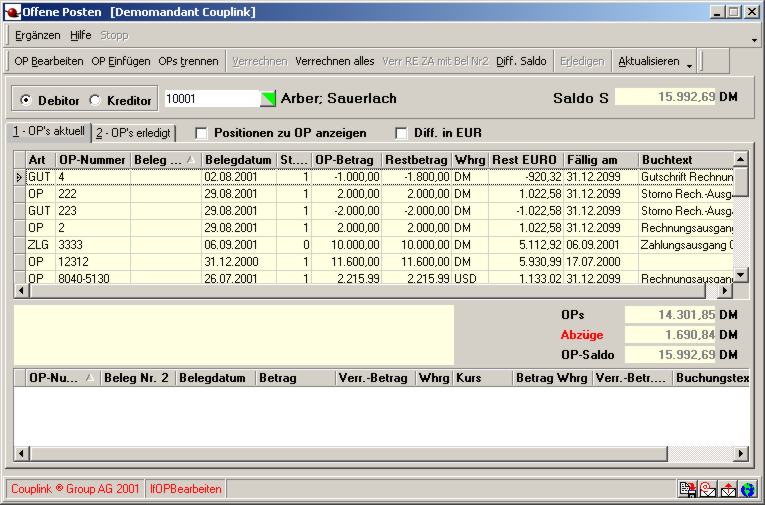This screenshot has width=765, height=505.
Task: Open the globe web icon in status bar
Action: (748, 489)
